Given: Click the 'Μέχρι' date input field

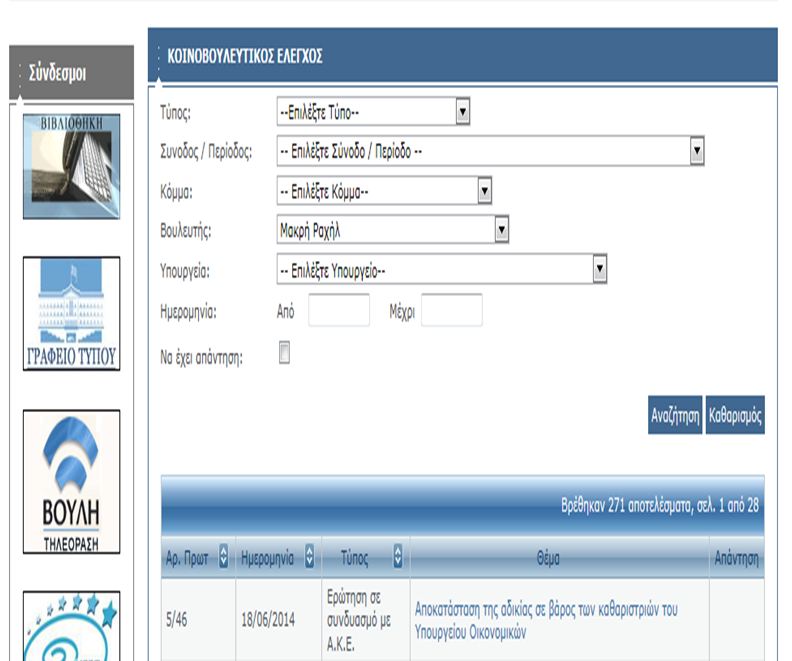Looking at the screenshot, I should (x=451, y=311).
